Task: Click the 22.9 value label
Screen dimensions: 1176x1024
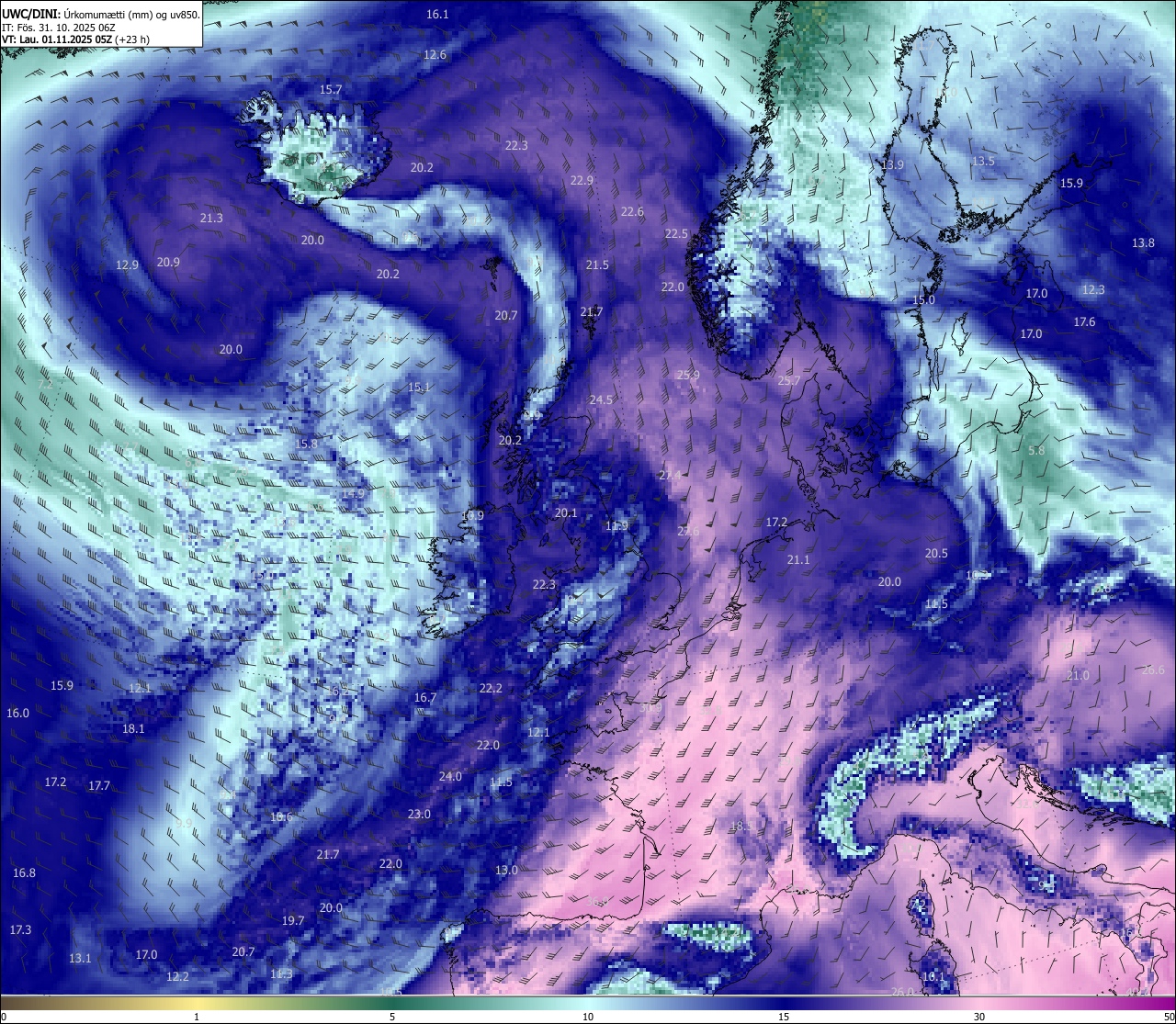Action: point(582,181)
